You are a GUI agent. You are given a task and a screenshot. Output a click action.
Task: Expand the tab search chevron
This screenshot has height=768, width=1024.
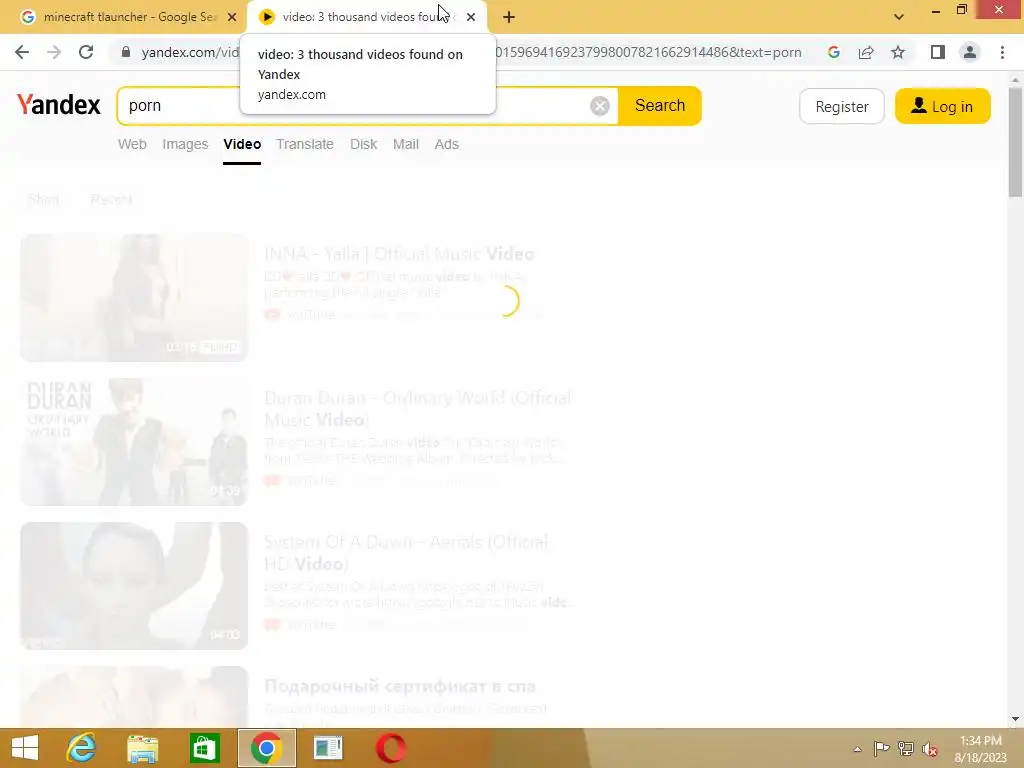coord(899,17)
